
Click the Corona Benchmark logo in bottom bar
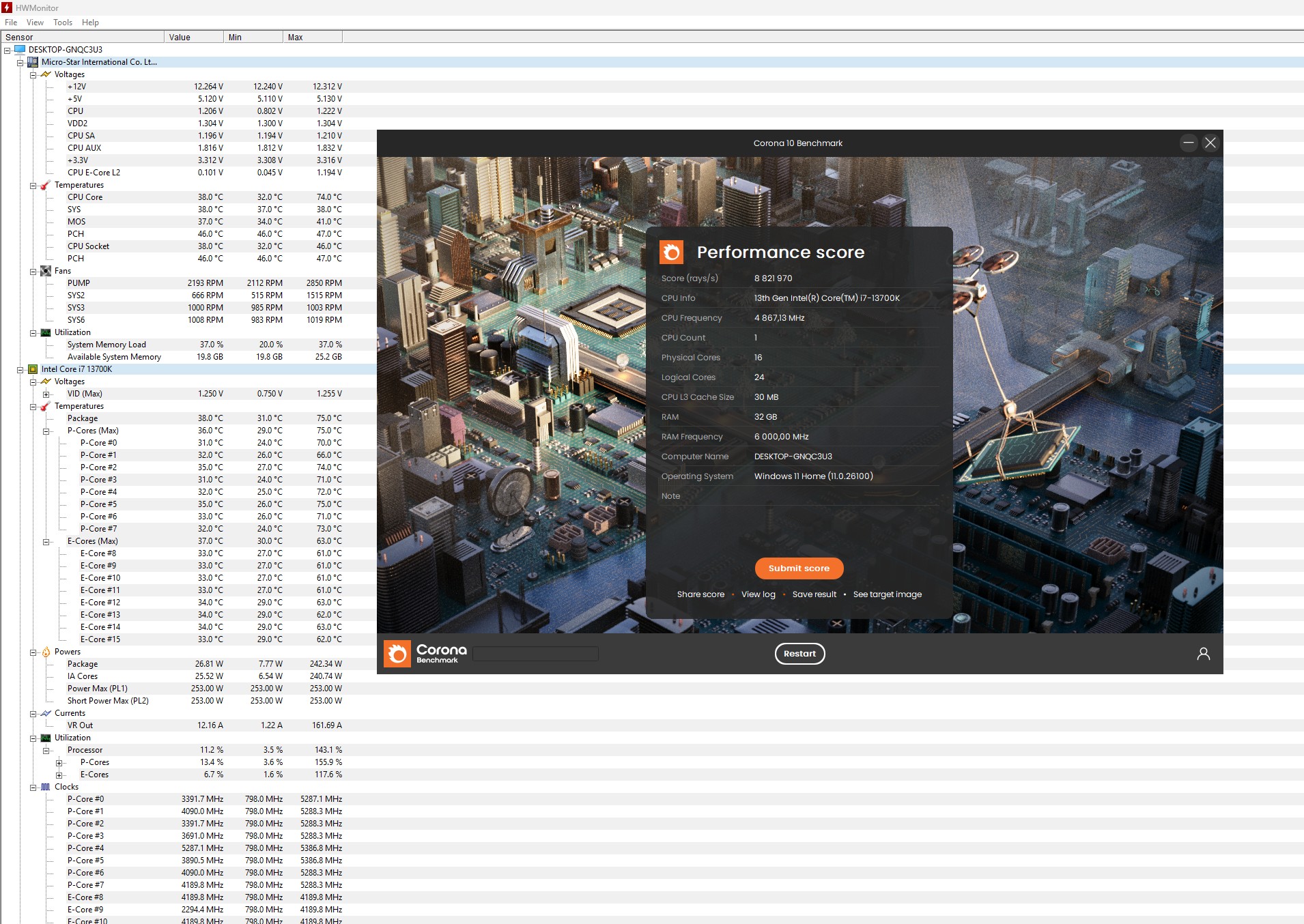tap(425, 654)
